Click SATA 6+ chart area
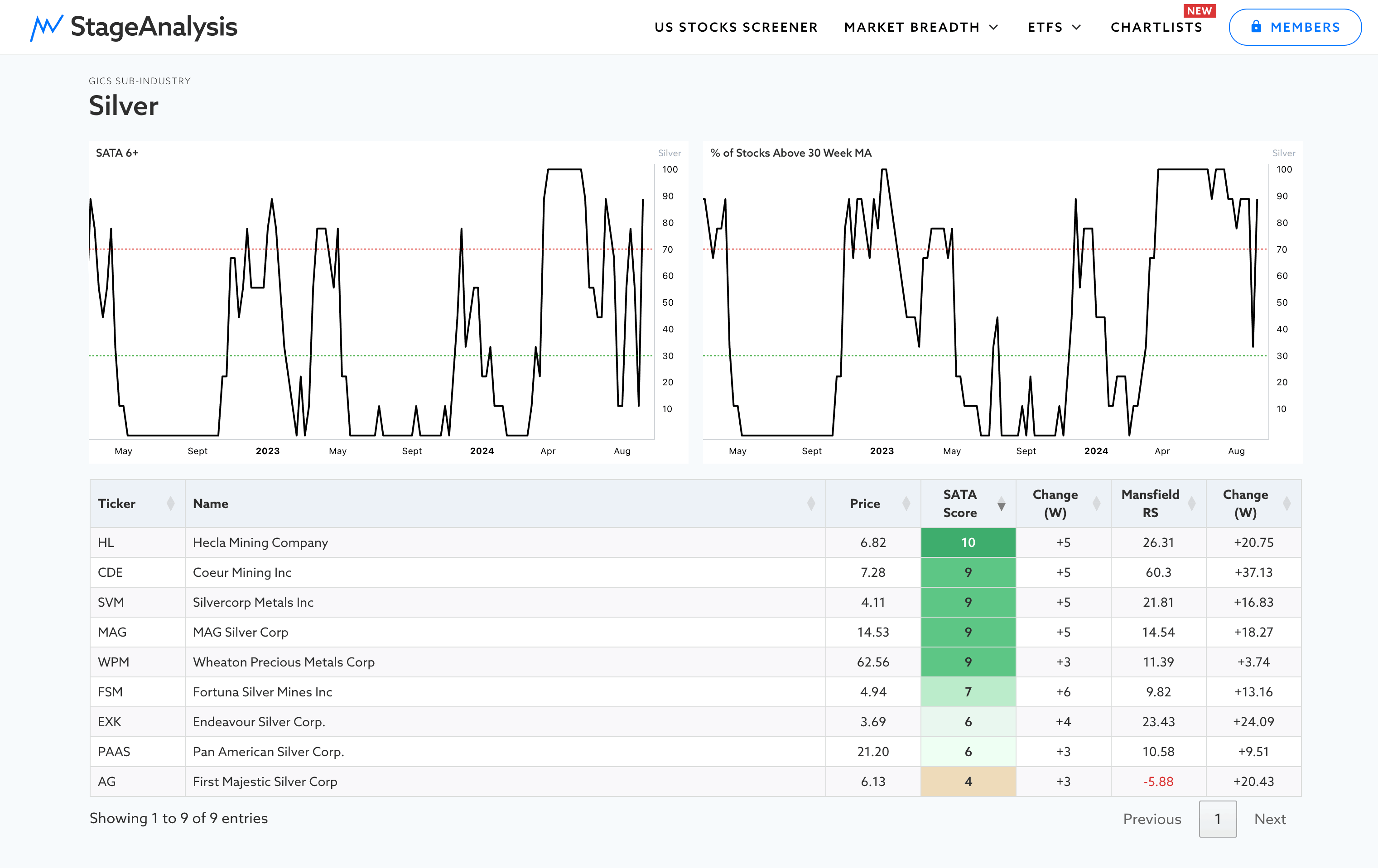 pyautogui.click(x=389, y=302)
